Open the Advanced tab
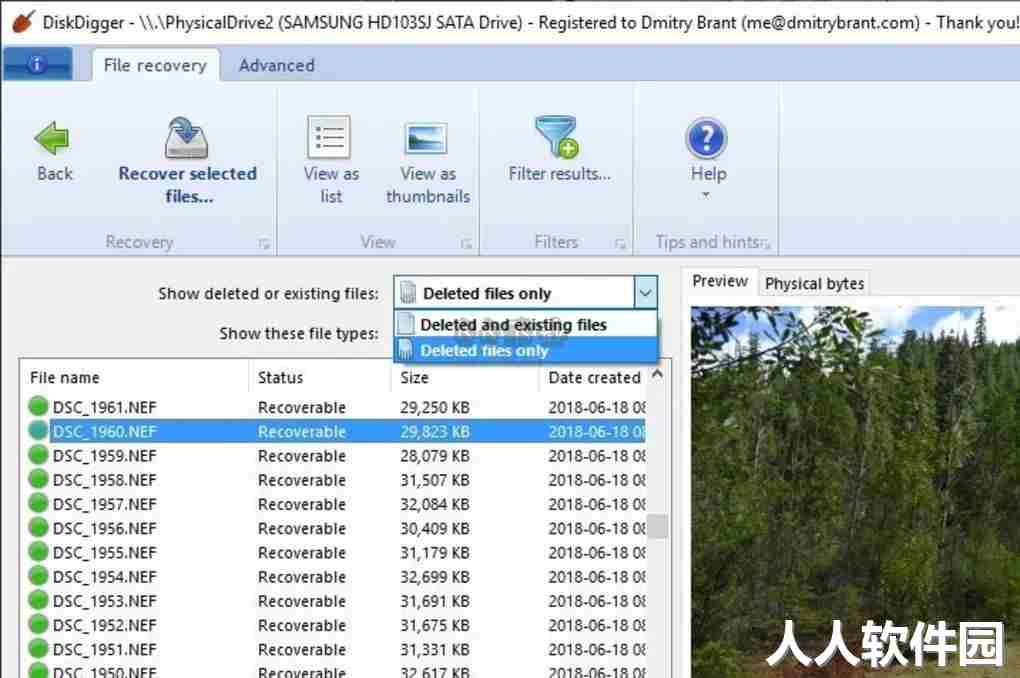The width and height of the screenshot is (1020, 678). coord(276,65)
